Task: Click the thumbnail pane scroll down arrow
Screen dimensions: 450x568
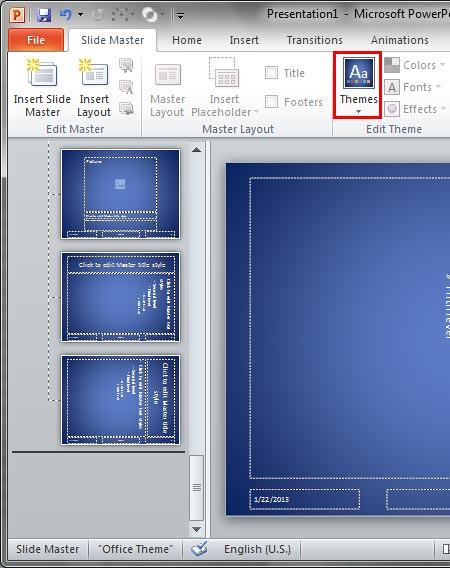Action: pos(196,529)
